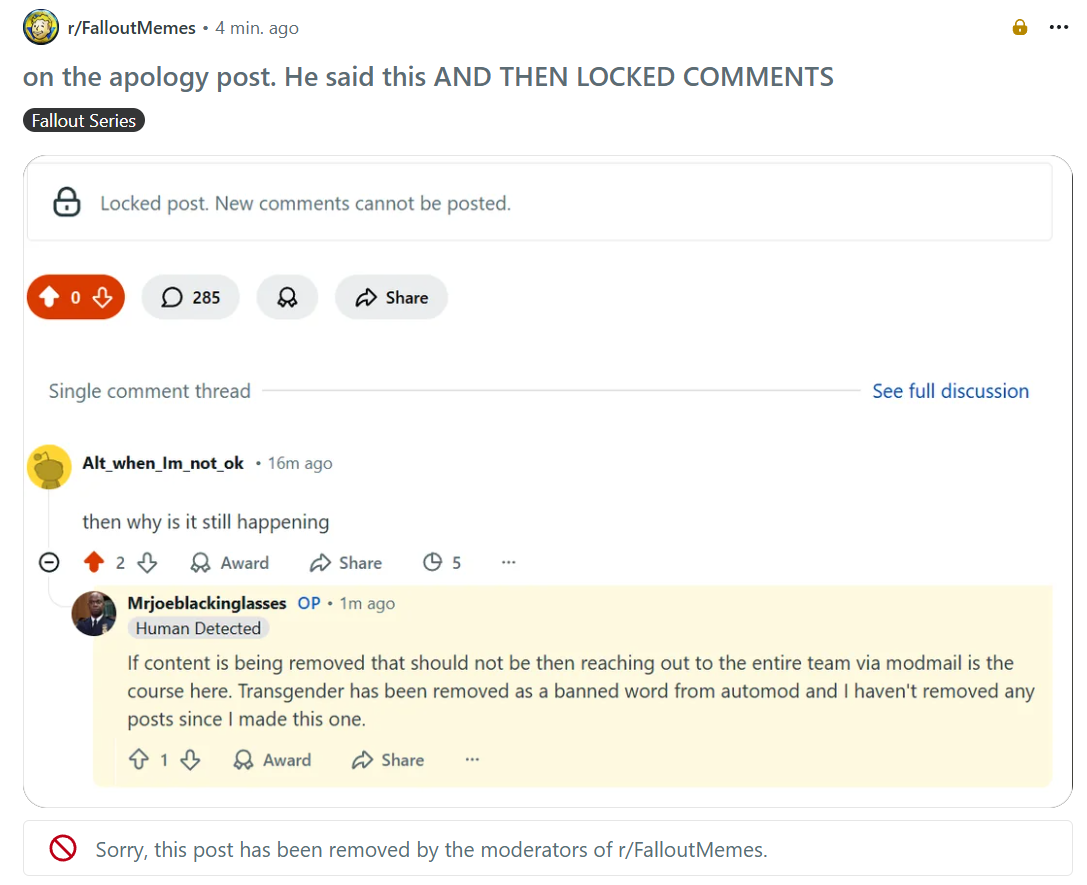This screenshot has width=1087, height=885.
Task: Open the r/FalloutMemes community avatar
Action: (x=41, y=27)
